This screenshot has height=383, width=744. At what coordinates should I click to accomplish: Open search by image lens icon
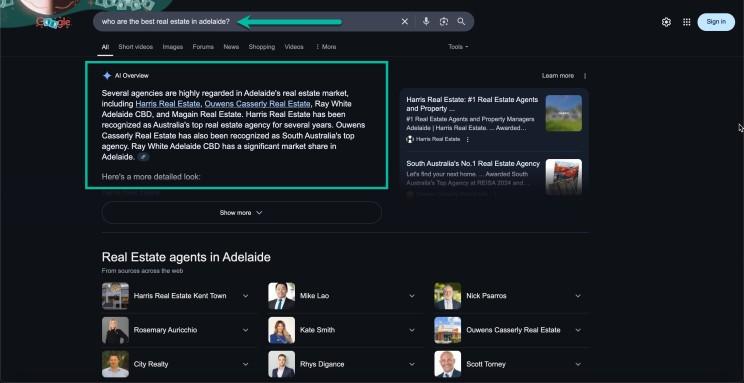(x=444, y=21)
